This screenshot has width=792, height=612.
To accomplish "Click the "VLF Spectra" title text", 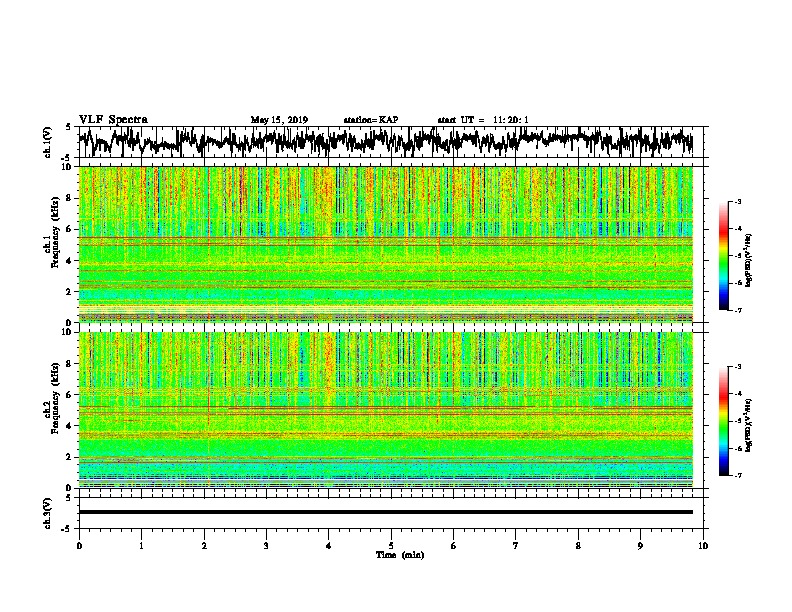I will (x=113, y=119).
